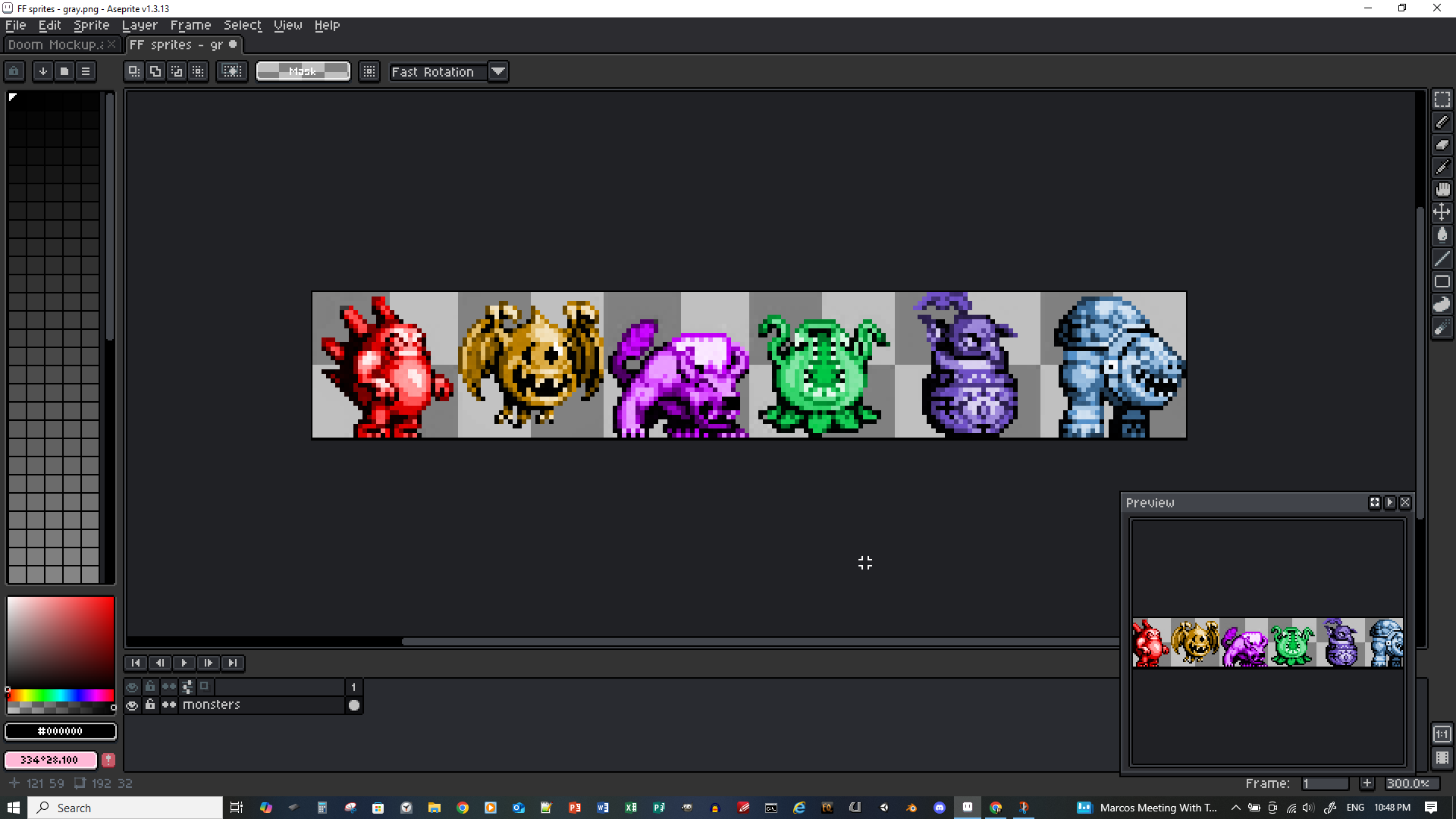1456x819 pixels.
Task: Toggle opaque Mask transparent color button
Action: 303,71
